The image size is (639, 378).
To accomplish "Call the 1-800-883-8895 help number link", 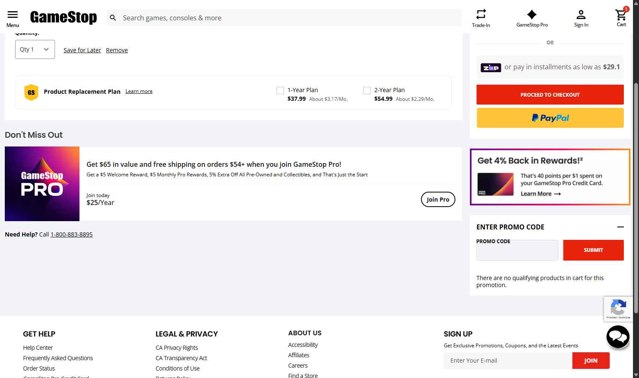I will pos(71,235).
